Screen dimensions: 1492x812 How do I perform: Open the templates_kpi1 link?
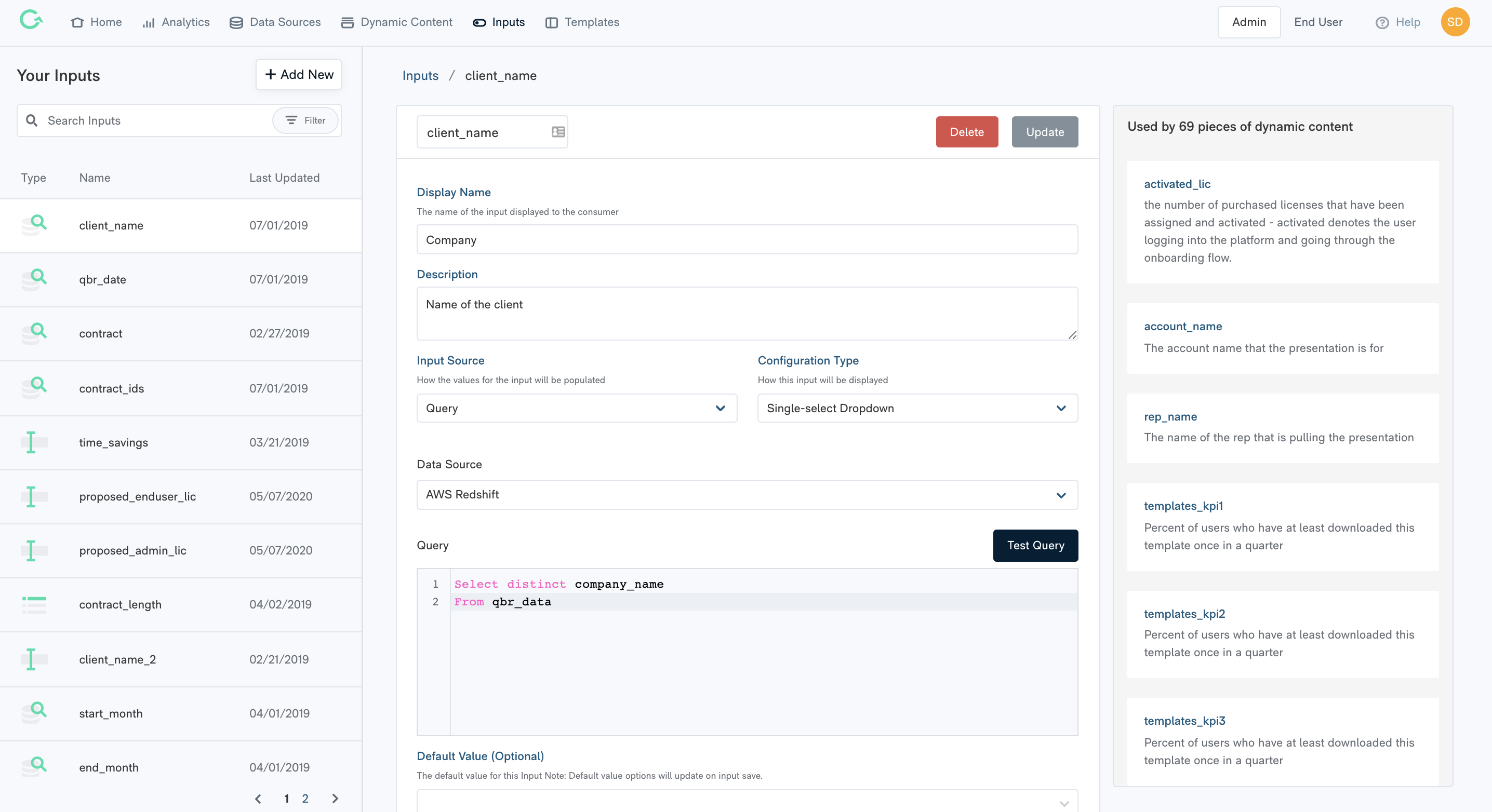pyautogui.click(x=1183, y=506)
